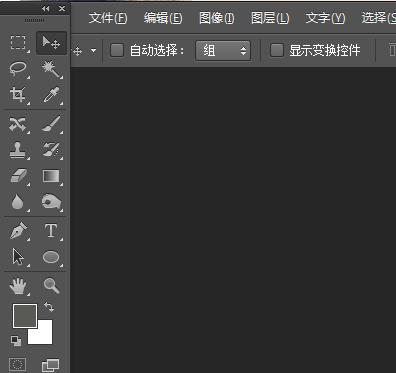This screenshot has height=373, width=396.
Task: Open the 图层(L) menu
Action: (x=270, y=18)
